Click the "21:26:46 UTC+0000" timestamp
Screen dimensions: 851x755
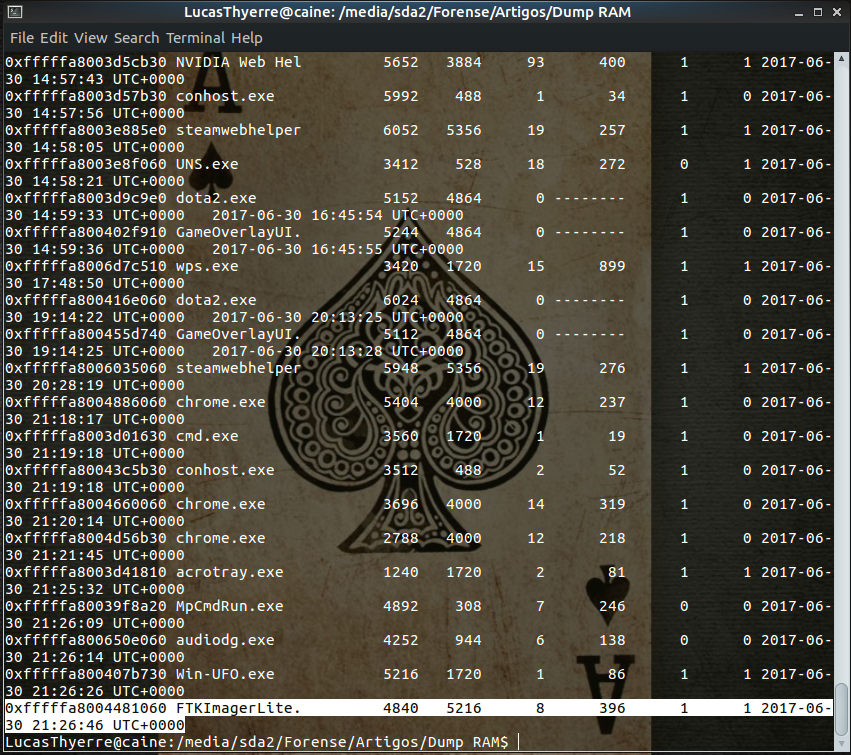pos(108,725)
